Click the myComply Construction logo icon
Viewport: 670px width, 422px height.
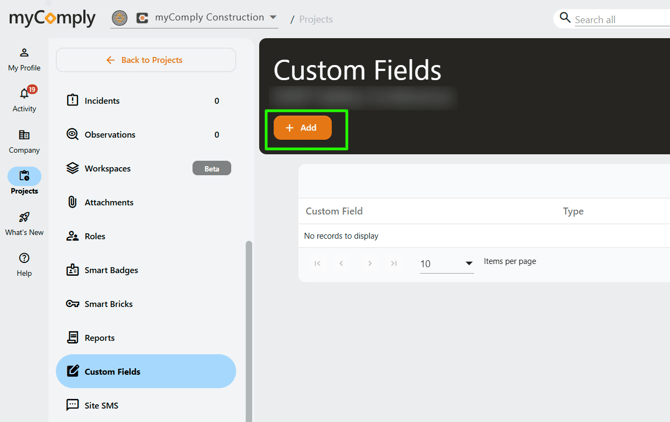pyautogui.click(x=142, y=18)
